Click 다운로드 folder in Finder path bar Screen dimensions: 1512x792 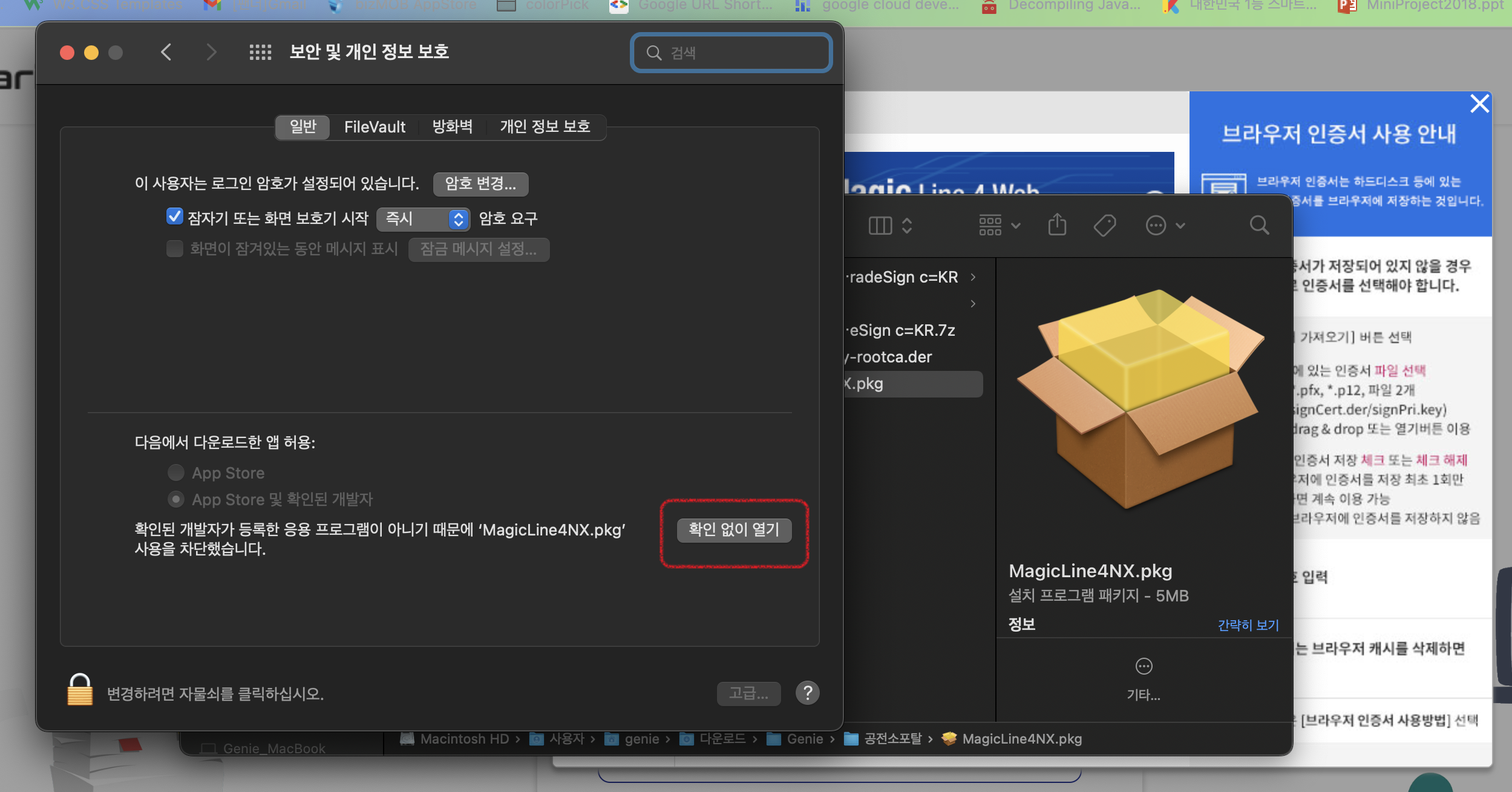pyautogui.click(x=713, y=739)
